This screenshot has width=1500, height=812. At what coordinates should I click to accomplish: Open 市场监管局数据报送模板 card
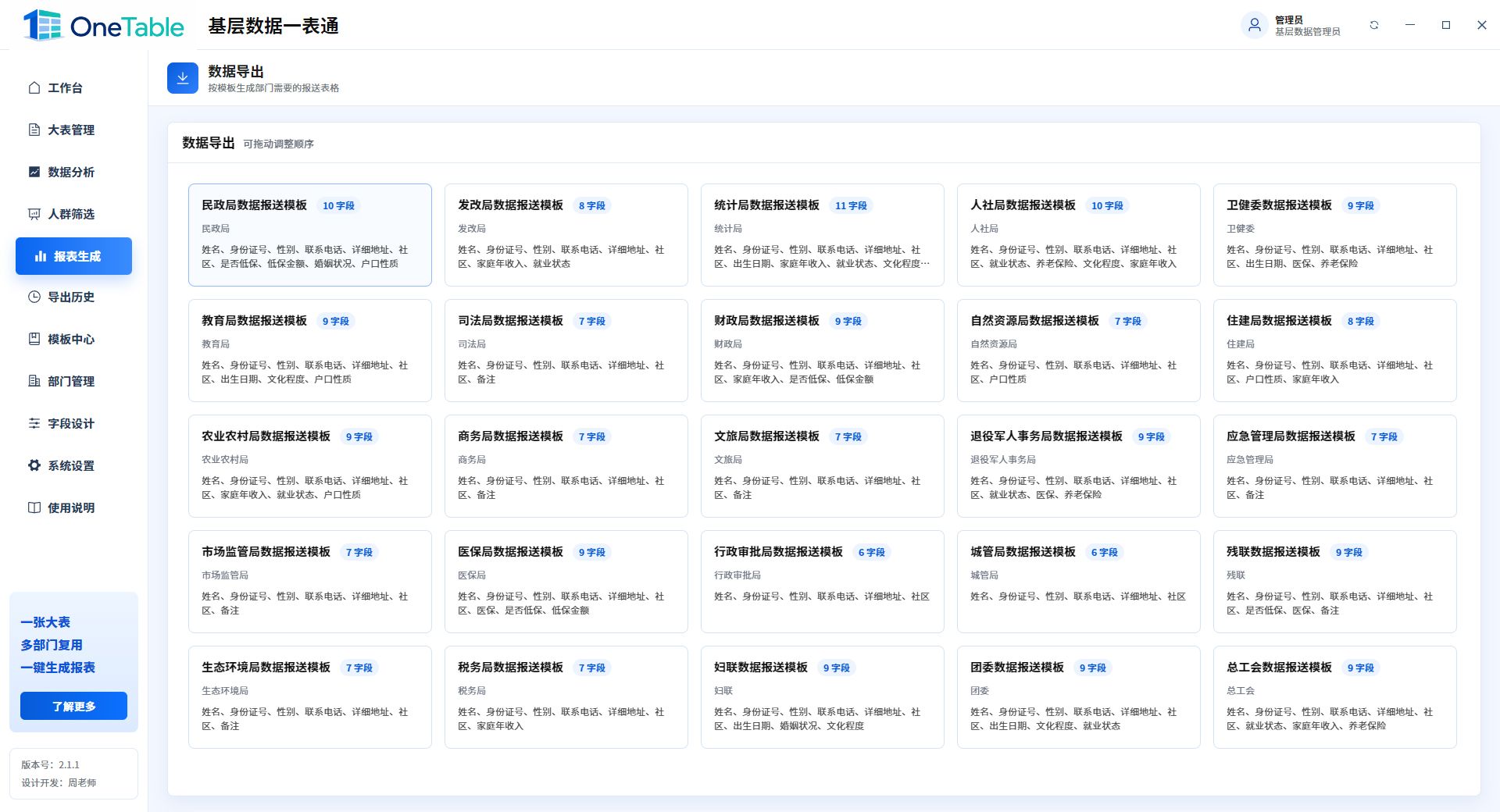310,582
